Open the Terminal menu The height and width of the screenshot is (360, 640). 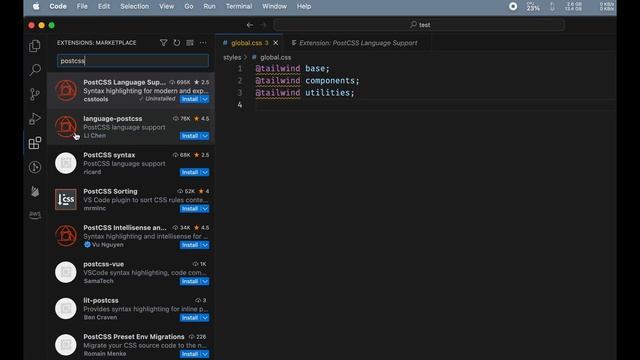coord(239,6)
